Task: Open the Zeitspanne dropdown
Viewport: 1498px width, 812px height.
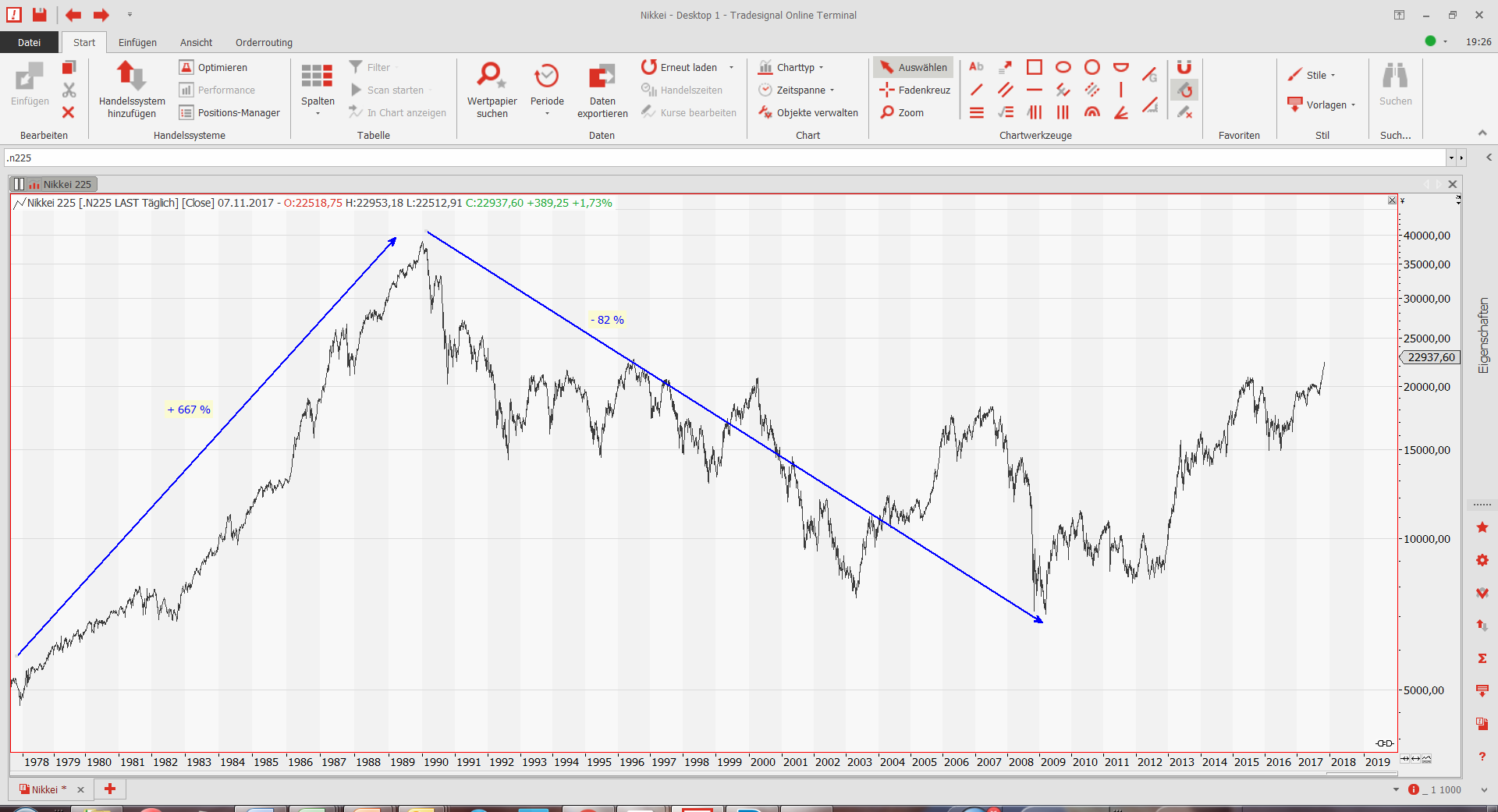Action: pos(797,90)
